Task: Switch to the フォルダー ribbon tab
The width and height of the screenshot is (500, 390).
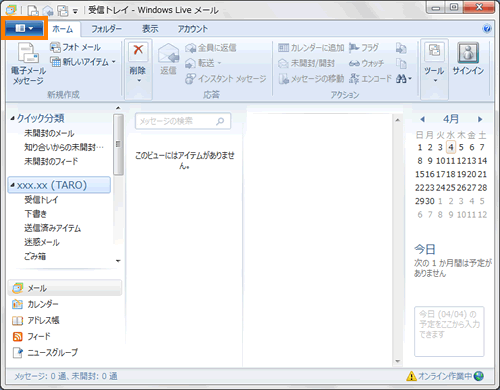Action: 106,29
